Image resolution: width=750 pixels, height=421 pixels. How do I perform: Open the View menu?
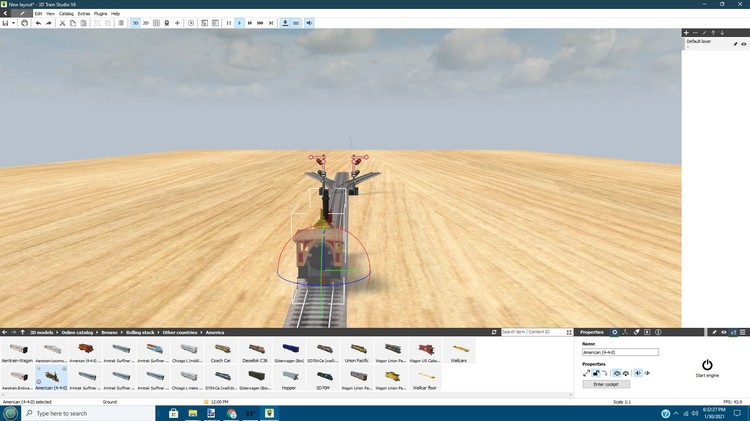50,14
